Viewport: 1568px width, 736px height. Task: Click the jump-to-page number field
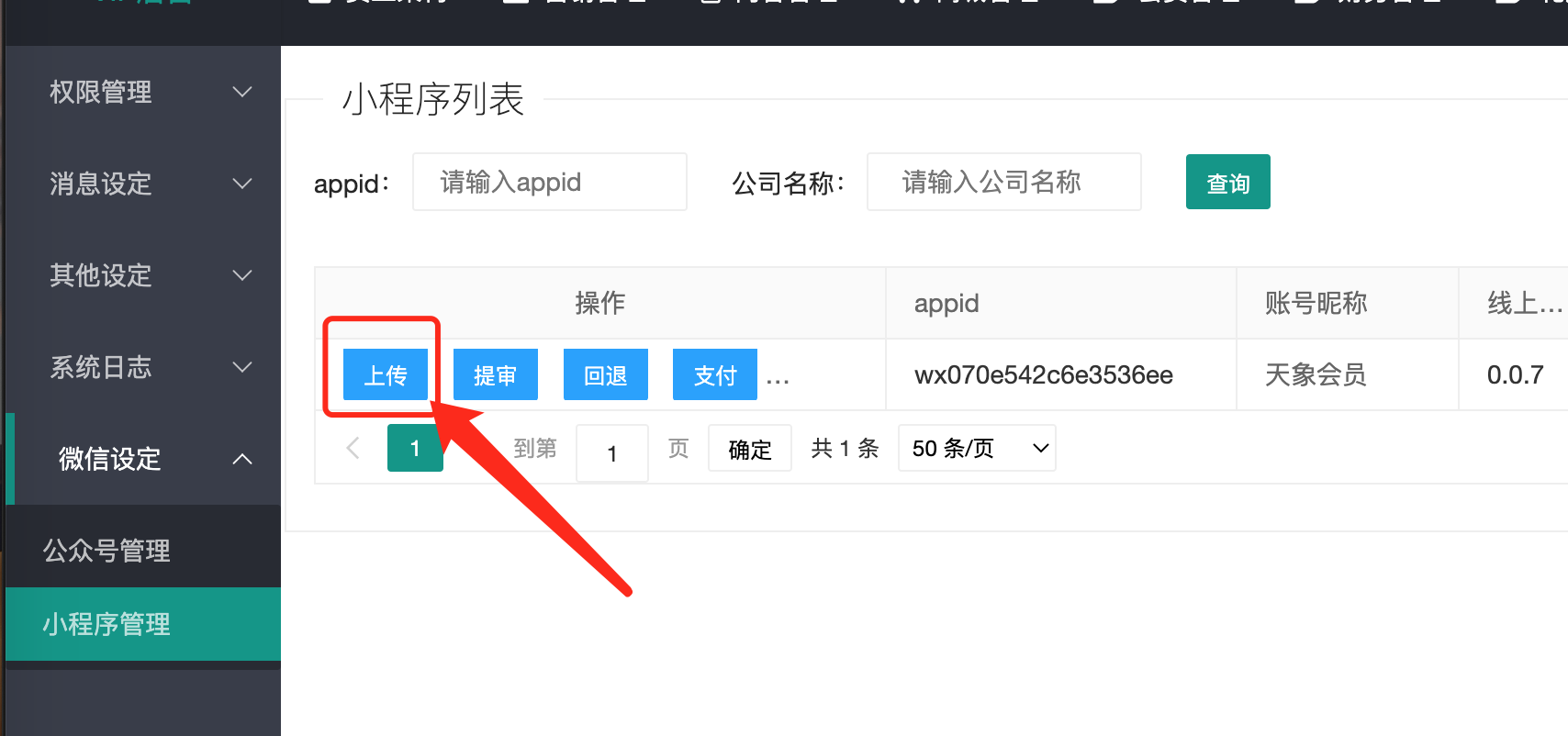tap(611, 452)
